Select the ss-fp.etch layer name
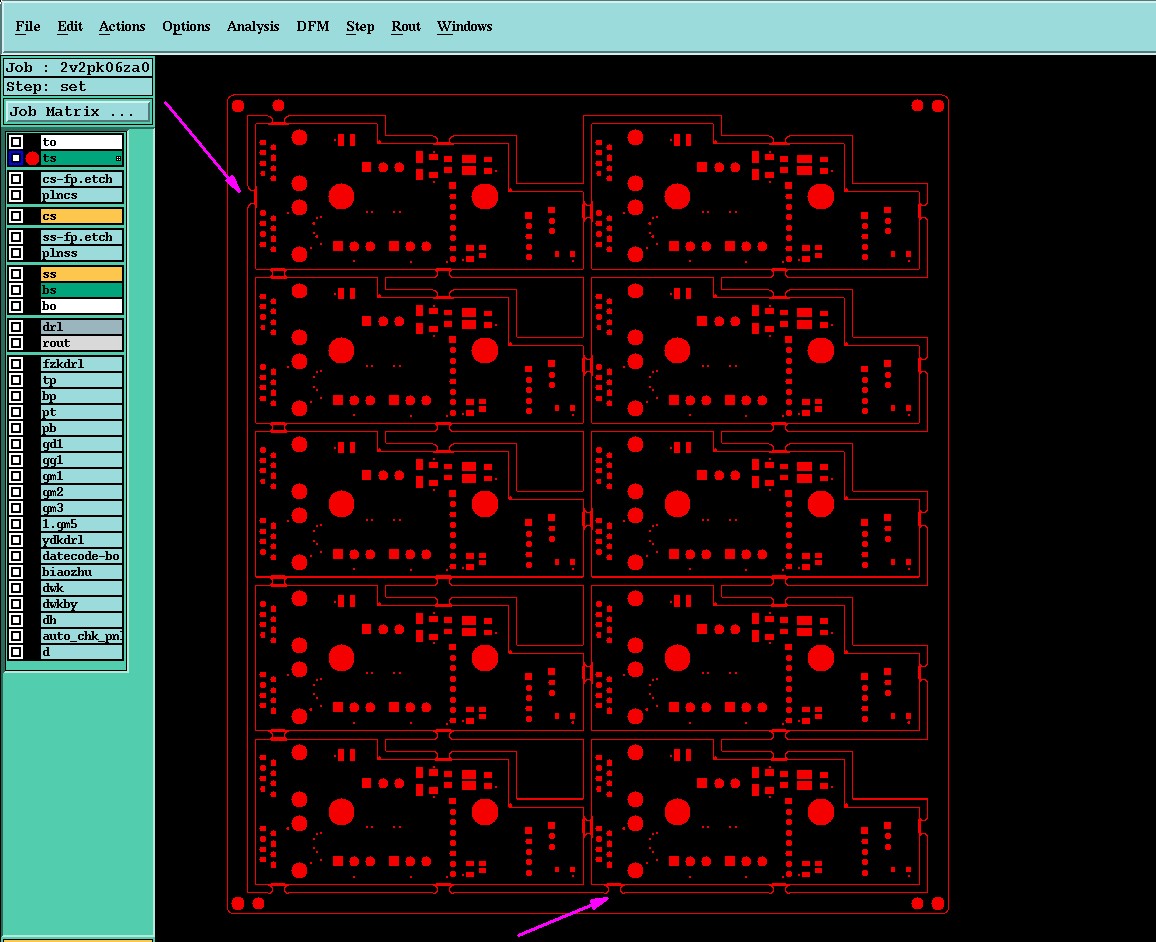 point(81,237)
